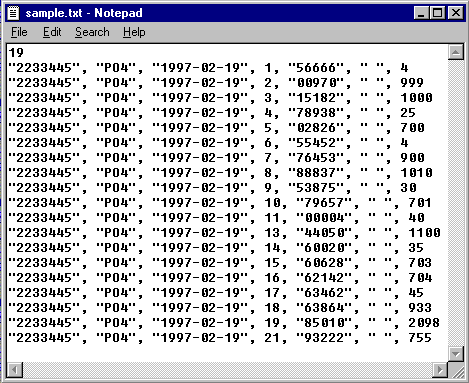Click on value 2098 in text
Screen dimensions: 469x383
pyautogui.click(x=424, y=323)
